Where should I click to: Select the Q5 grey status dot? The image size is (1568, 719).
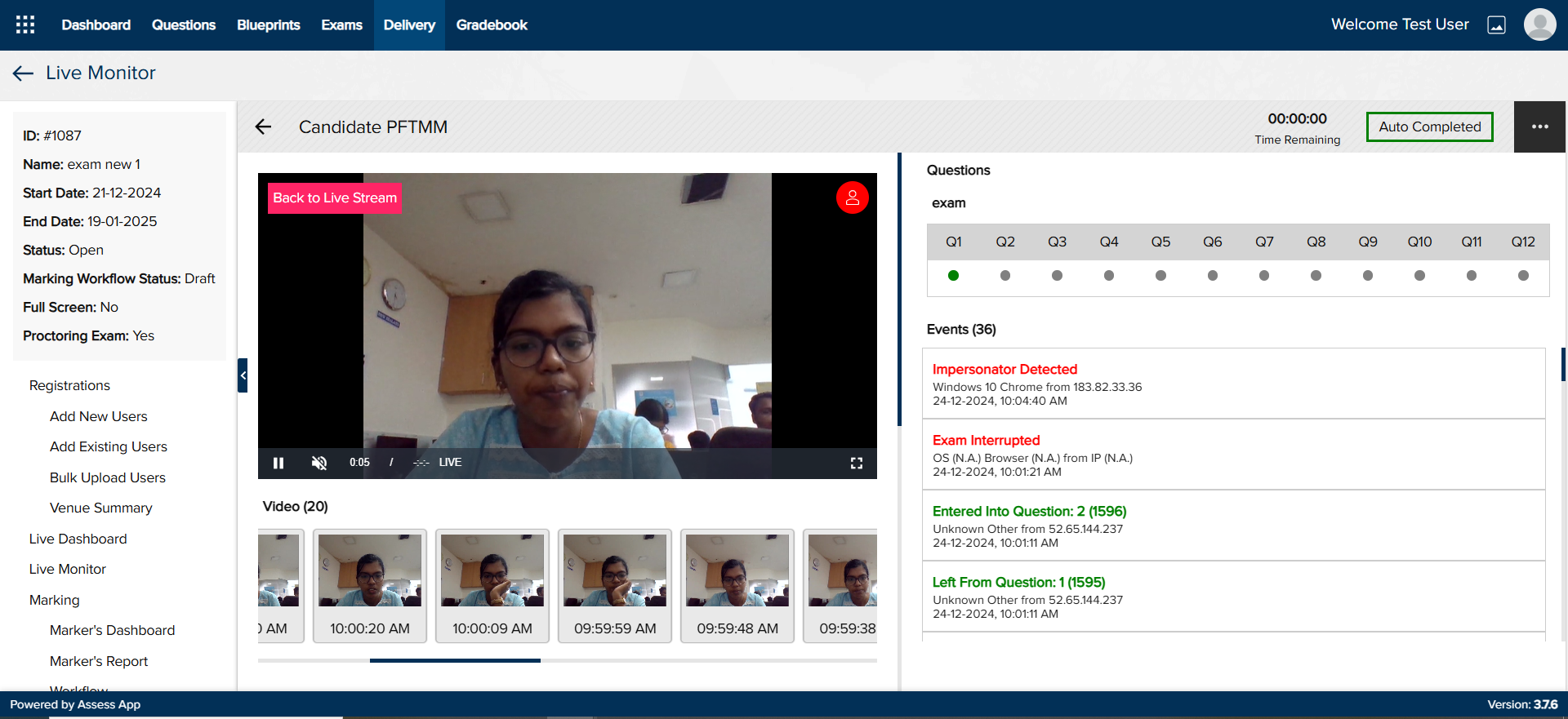pyautogui.click(x=1160, y=276)
